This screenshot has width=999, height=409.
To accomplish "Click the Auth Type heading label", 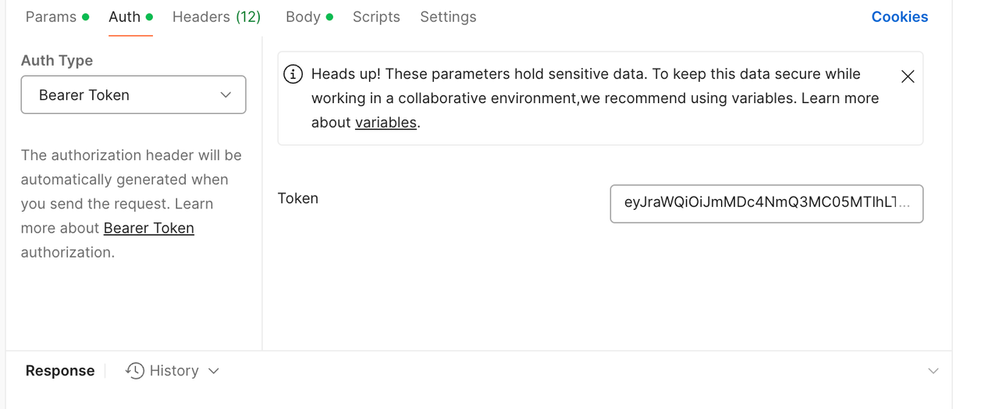I will click(57, 61).
